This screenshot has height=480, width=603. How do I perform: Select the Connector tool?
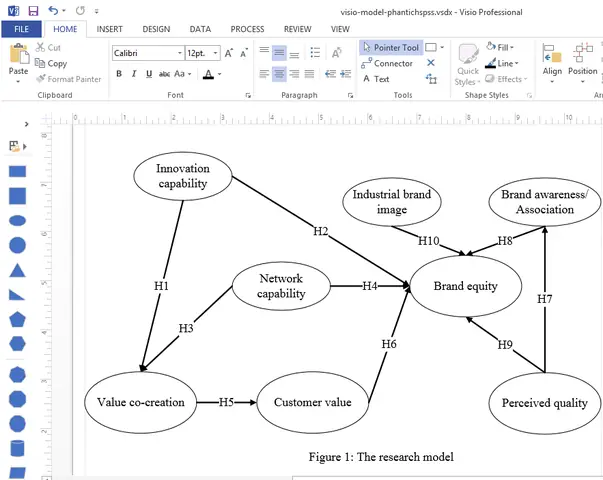click(x=387, y=63)
